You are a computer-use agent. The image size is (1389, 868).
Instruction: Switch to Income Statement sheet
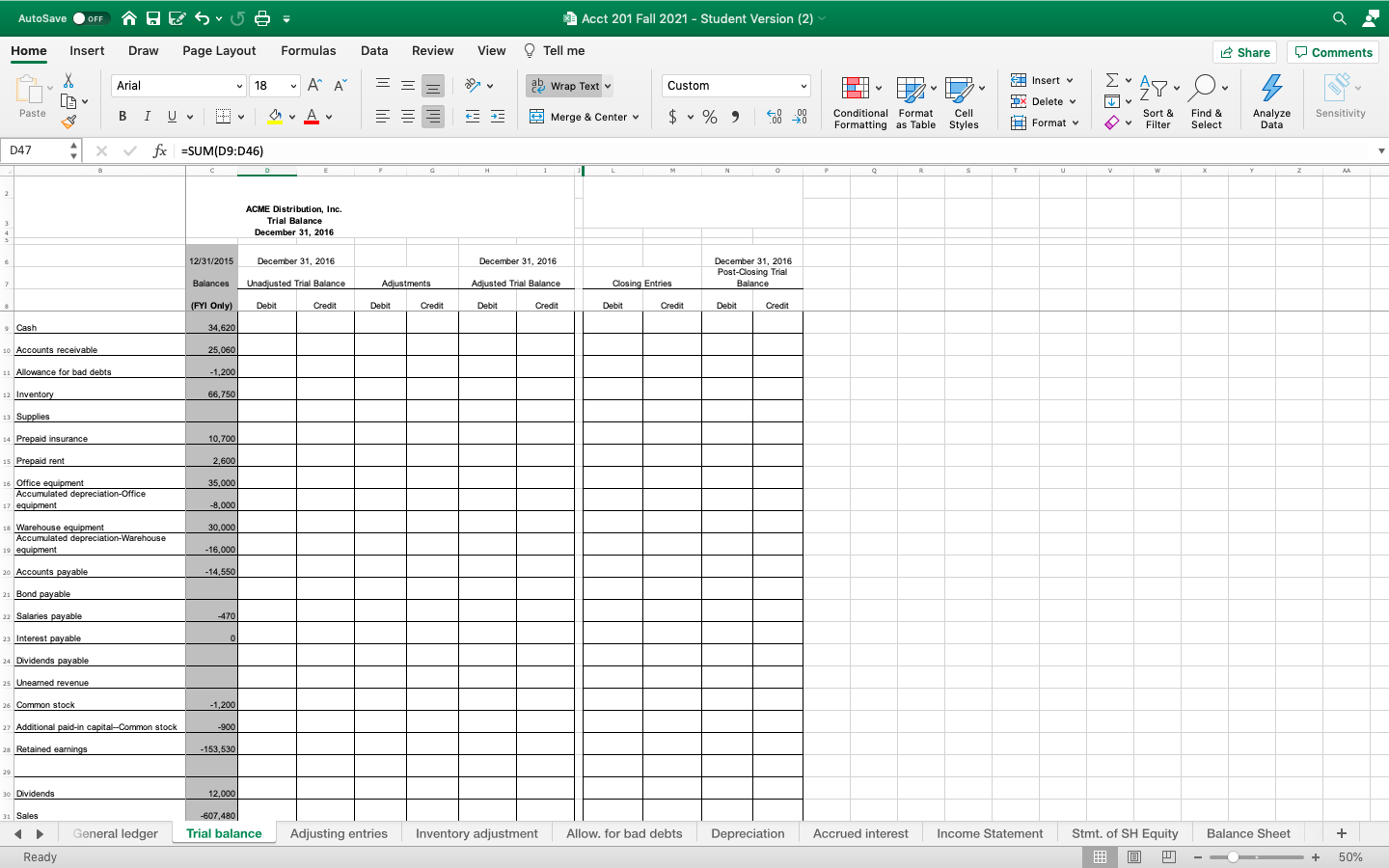point(990,833)
